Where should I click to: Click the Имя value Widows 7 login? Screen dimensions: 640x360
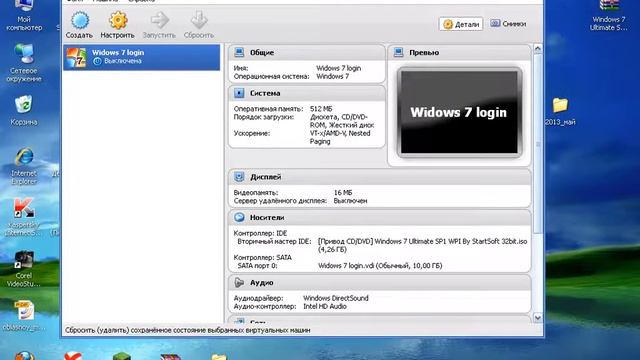(x=338, y=68)
